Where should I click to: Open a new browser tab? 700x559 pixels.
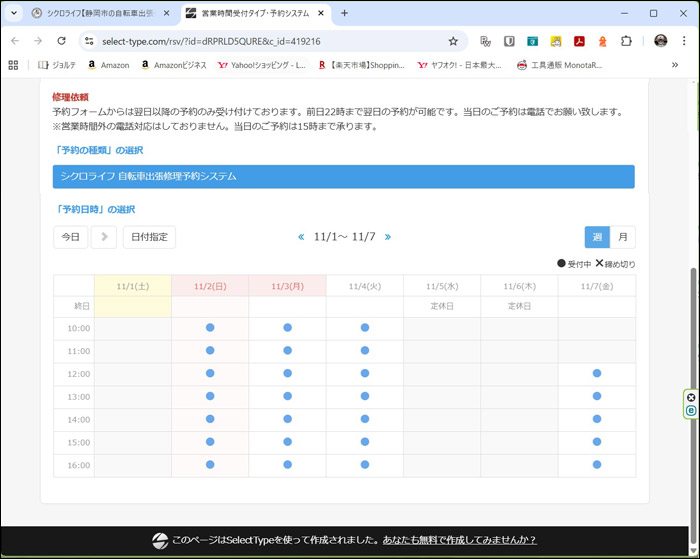point(344,13)
